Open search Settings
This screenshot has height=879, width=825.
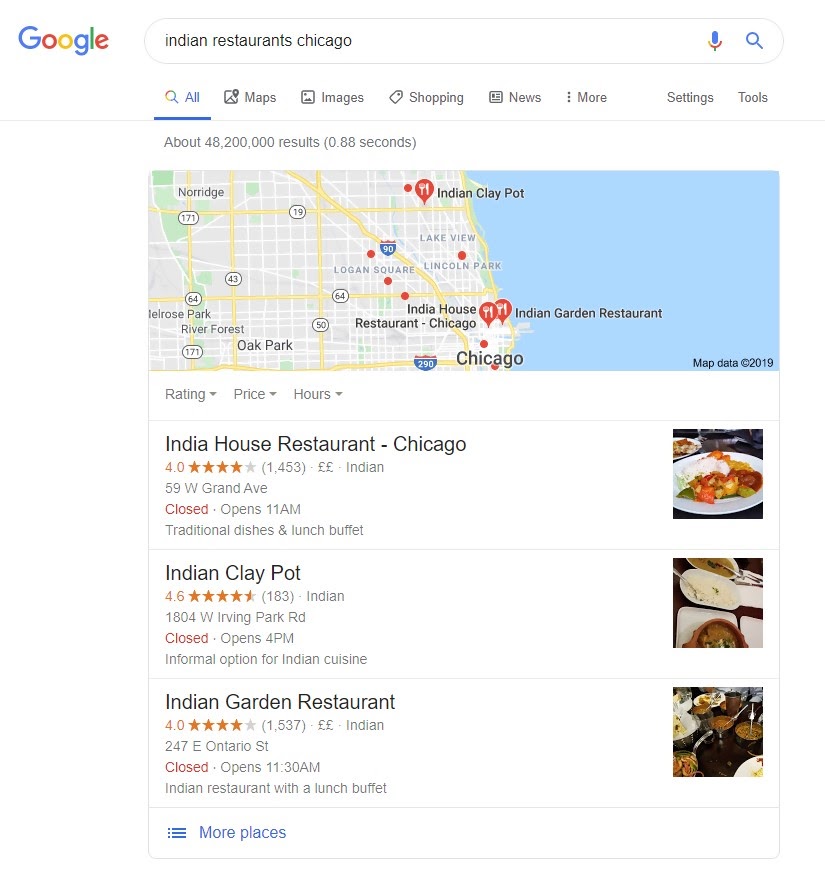pos(690,98)
